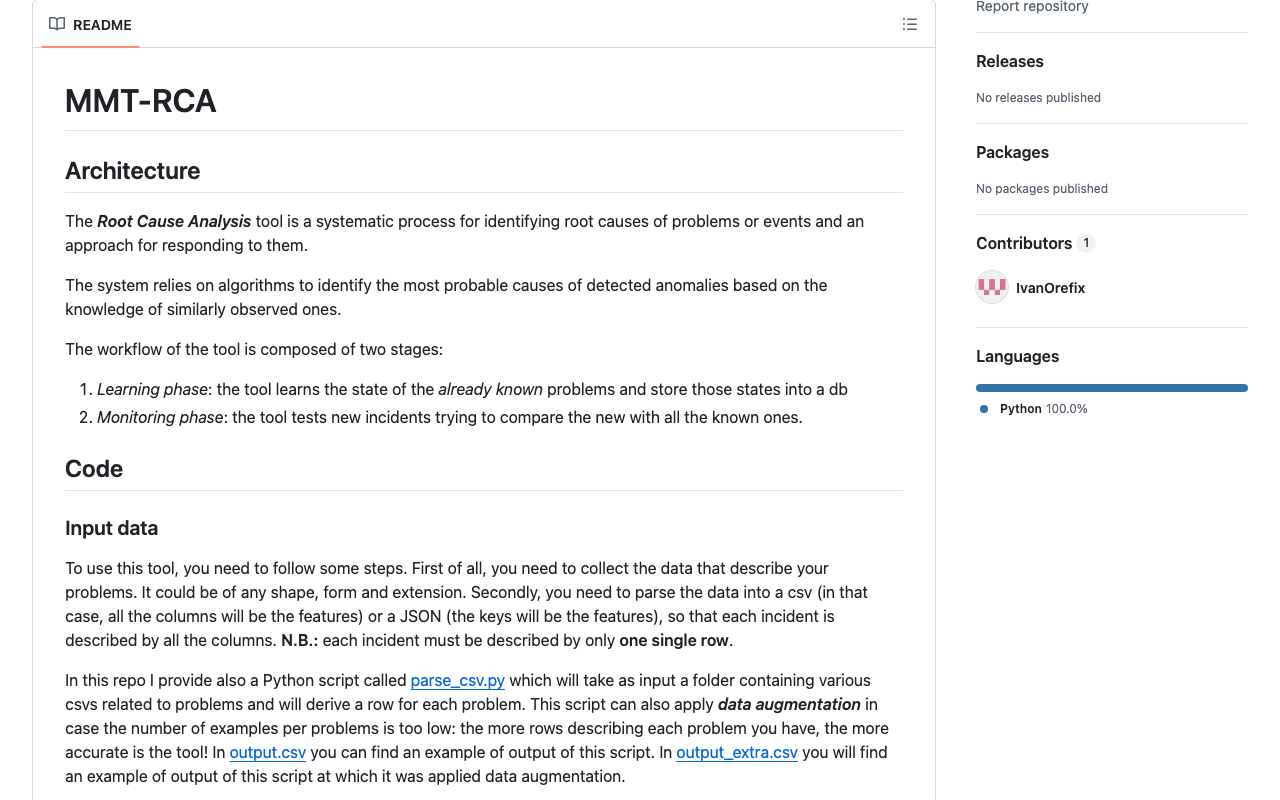Screen dimensions: 1280x800
Task: Open the Packages section link
Action: (1012, 152)
